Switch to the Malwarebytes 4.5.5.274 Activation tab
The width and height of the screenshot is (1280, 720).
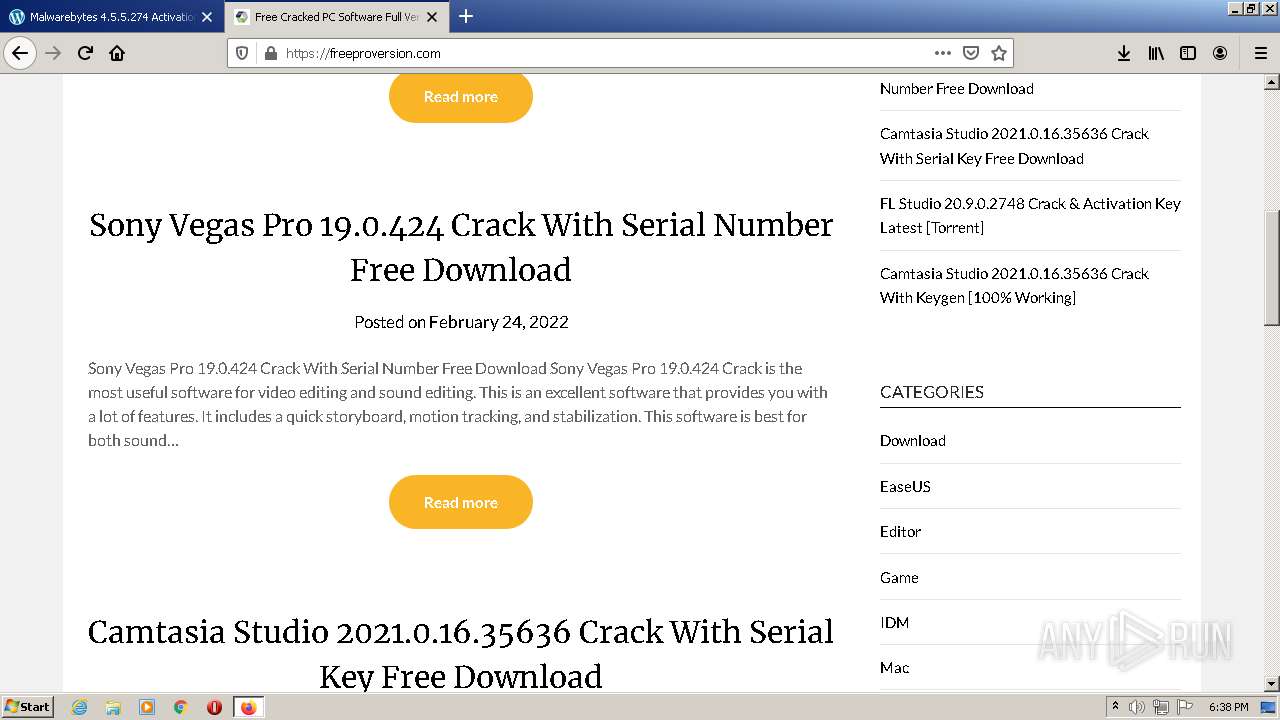(110, 17)
